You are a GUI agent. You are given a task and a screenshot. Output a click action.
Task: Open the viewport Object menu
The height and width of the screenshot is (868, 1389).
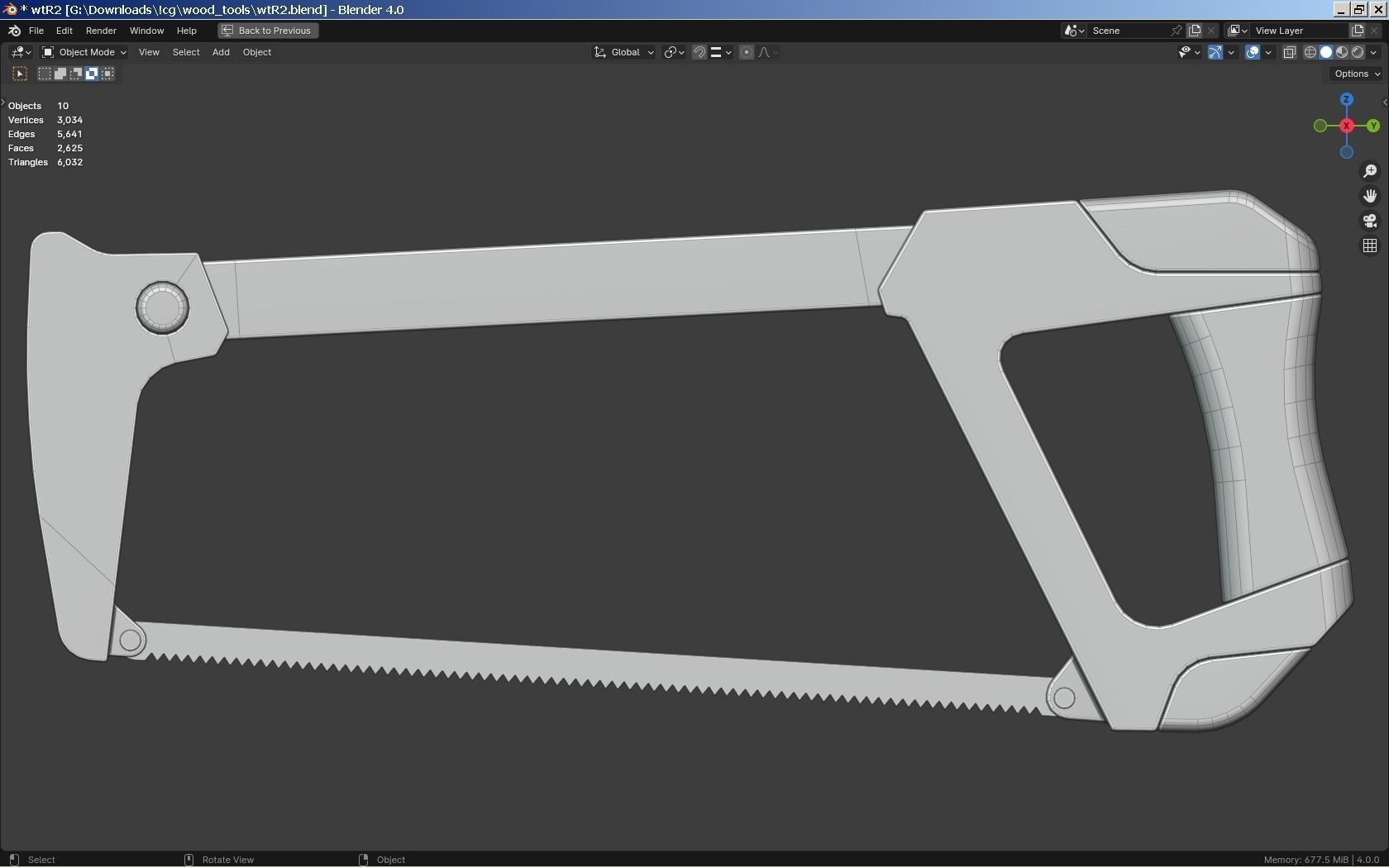click(x=257, y=52)
